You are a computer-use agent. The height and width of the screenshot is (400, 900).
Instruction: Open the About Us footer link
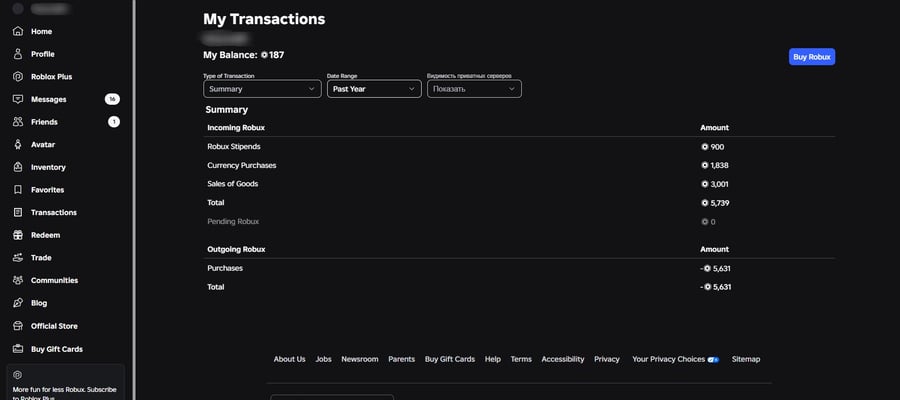[289, 359]
